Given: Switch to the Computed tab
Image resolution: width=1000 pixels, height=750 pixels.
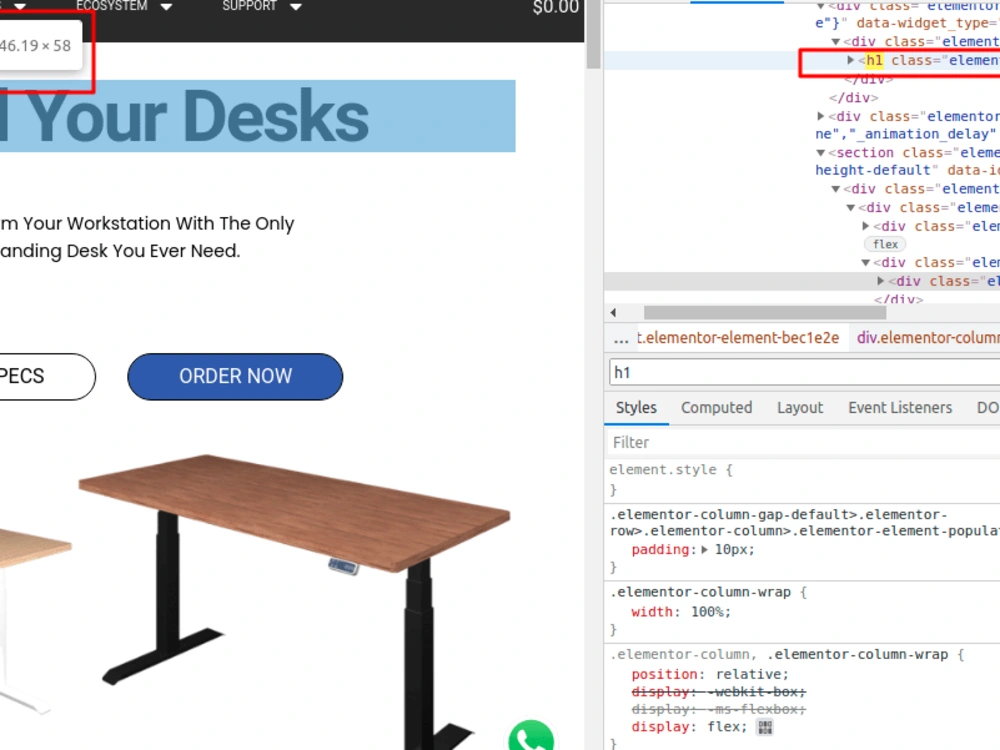Looking at the screenshot, I should point(716,408).
